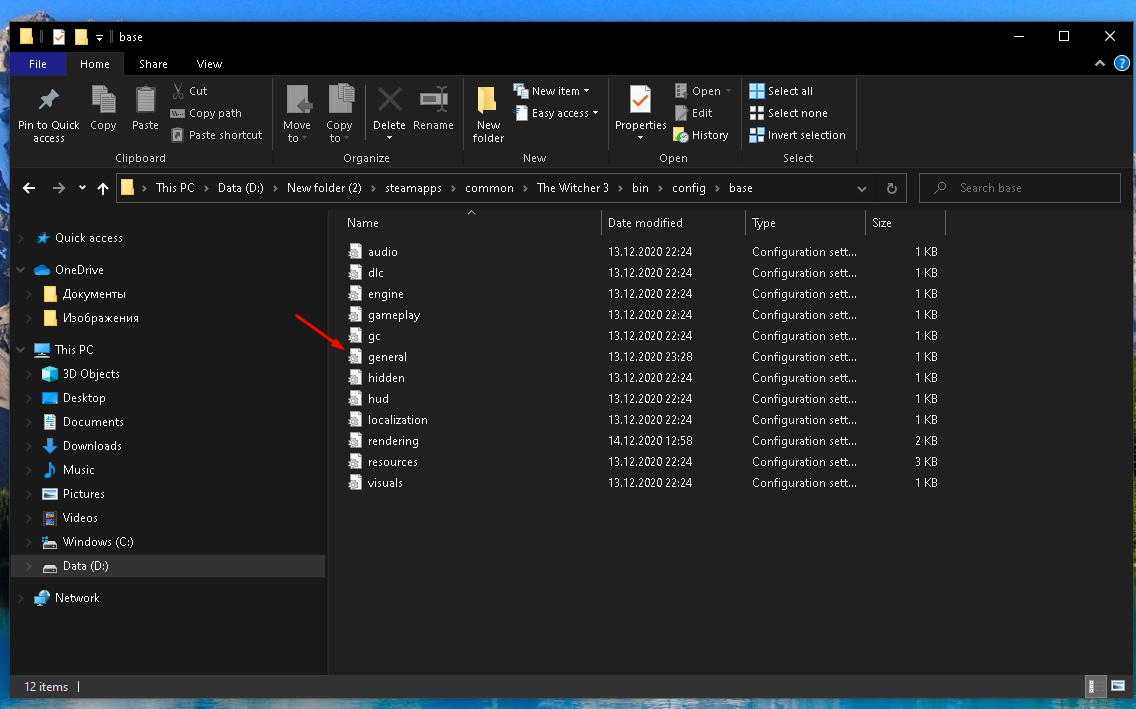Collapse the ribbon with the chevron
Screen dimensions: 1136x709
coord(1100,64)
